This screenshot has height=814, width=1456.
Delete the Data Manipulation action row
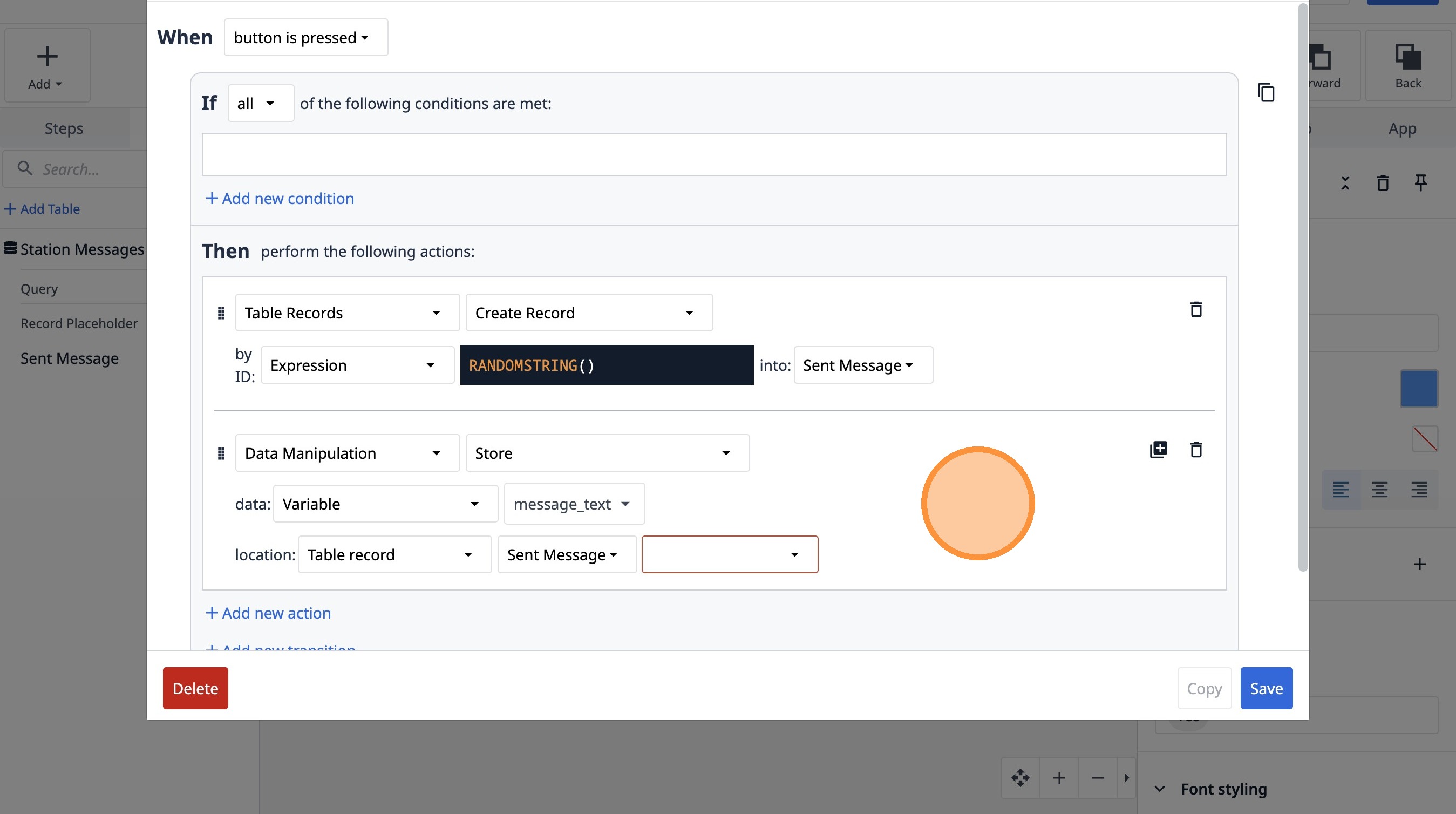(x=1195, y=450)
